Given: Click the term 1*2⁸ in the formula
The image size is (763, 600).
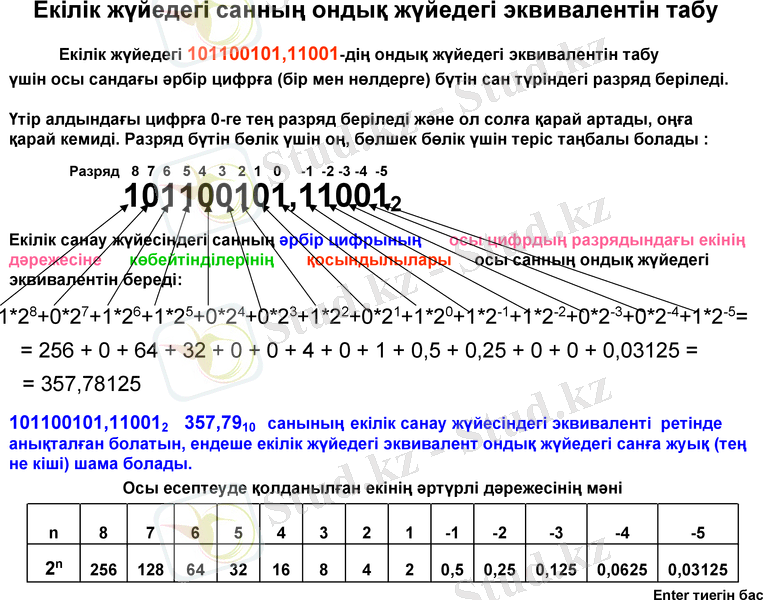Looking at the screenshot, I should (x=18, y=316).
